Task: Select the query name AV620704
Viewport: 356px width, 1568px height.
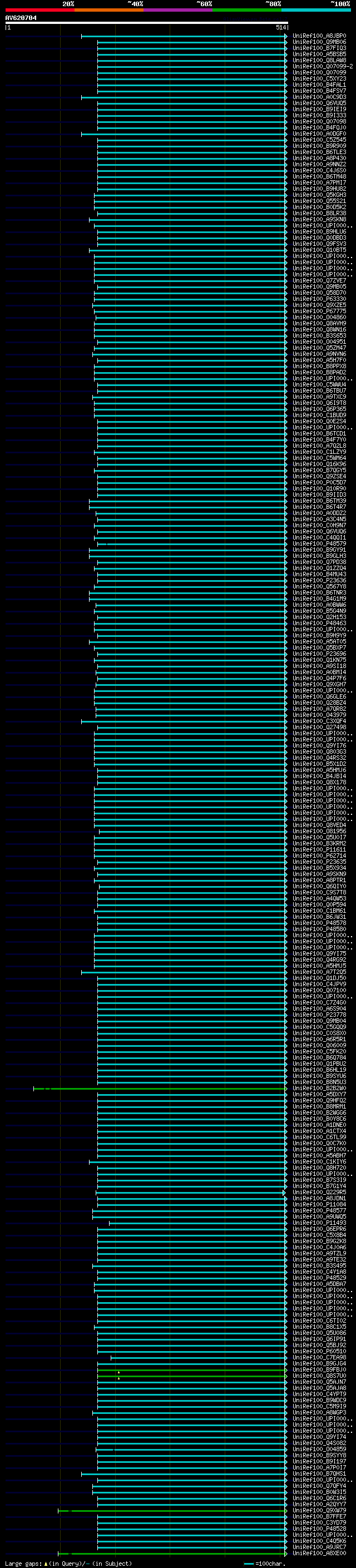Action: pyautogui.click(x=21, y=18)
